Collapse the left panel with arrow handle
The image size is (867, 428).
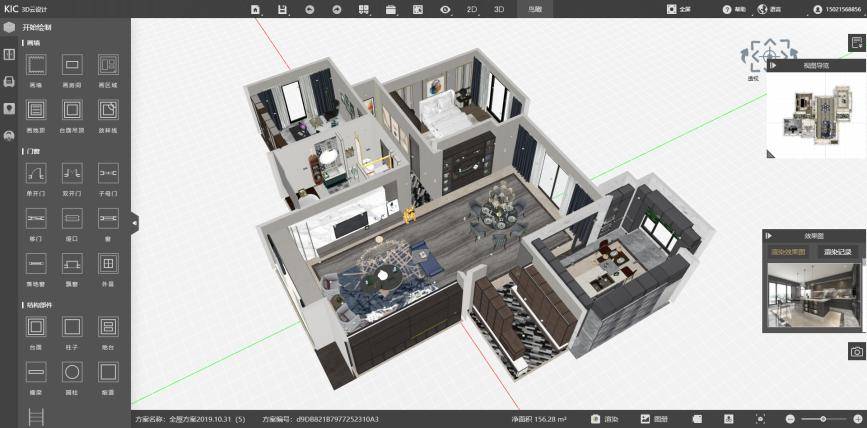click(x=134, y=223)
